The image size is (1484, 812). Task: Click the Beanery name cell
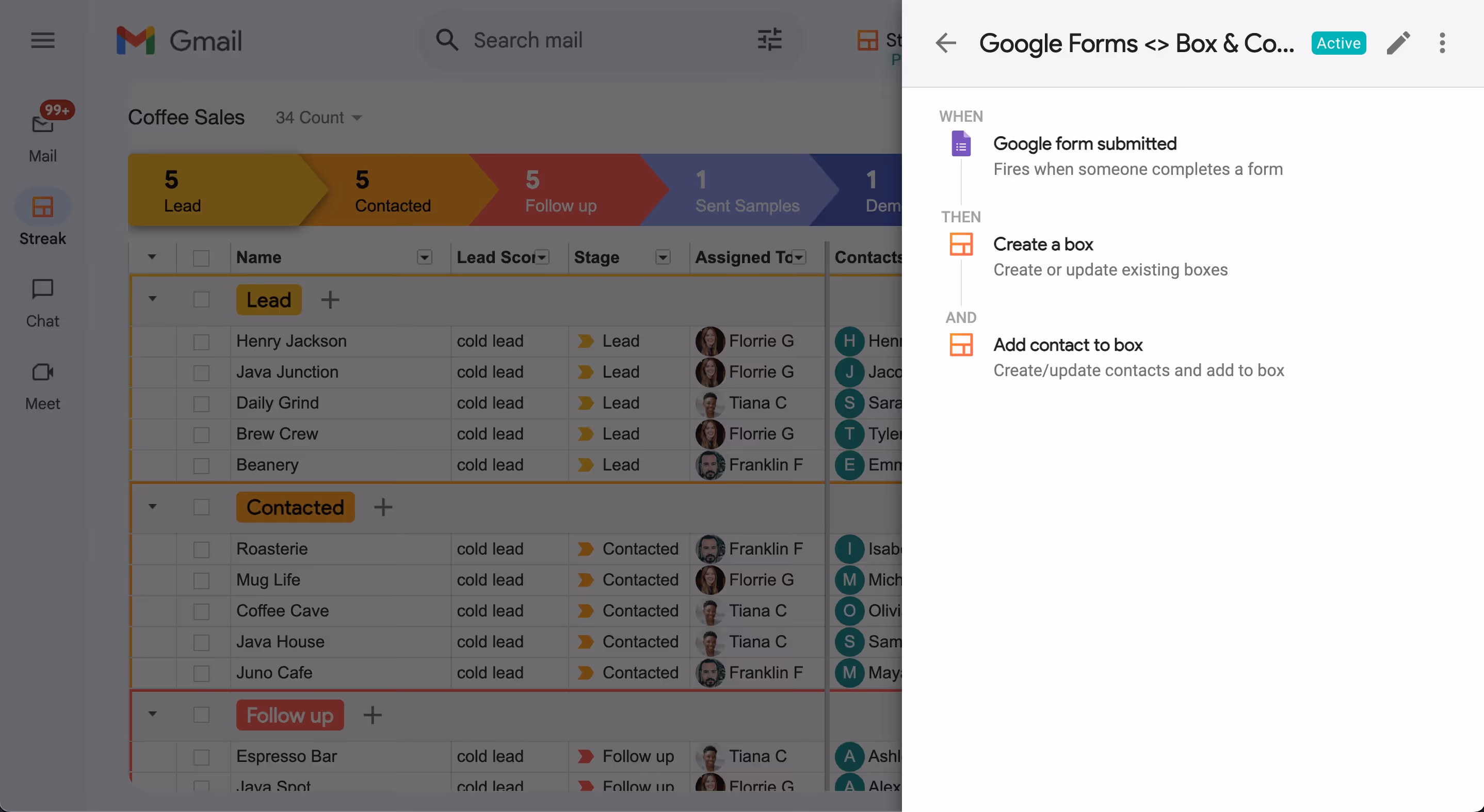(341, 465)
